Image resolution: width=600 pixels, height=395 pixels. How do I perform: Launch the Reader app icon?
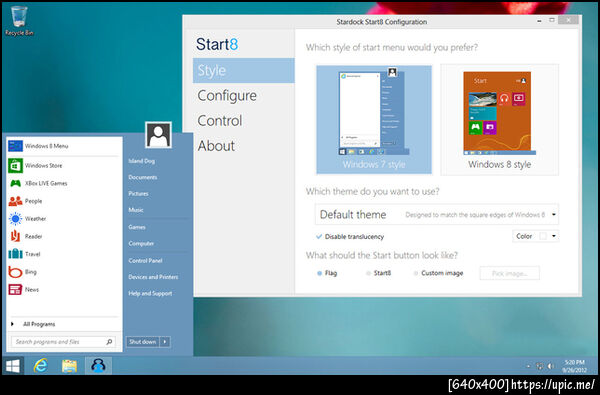(15, 236)
